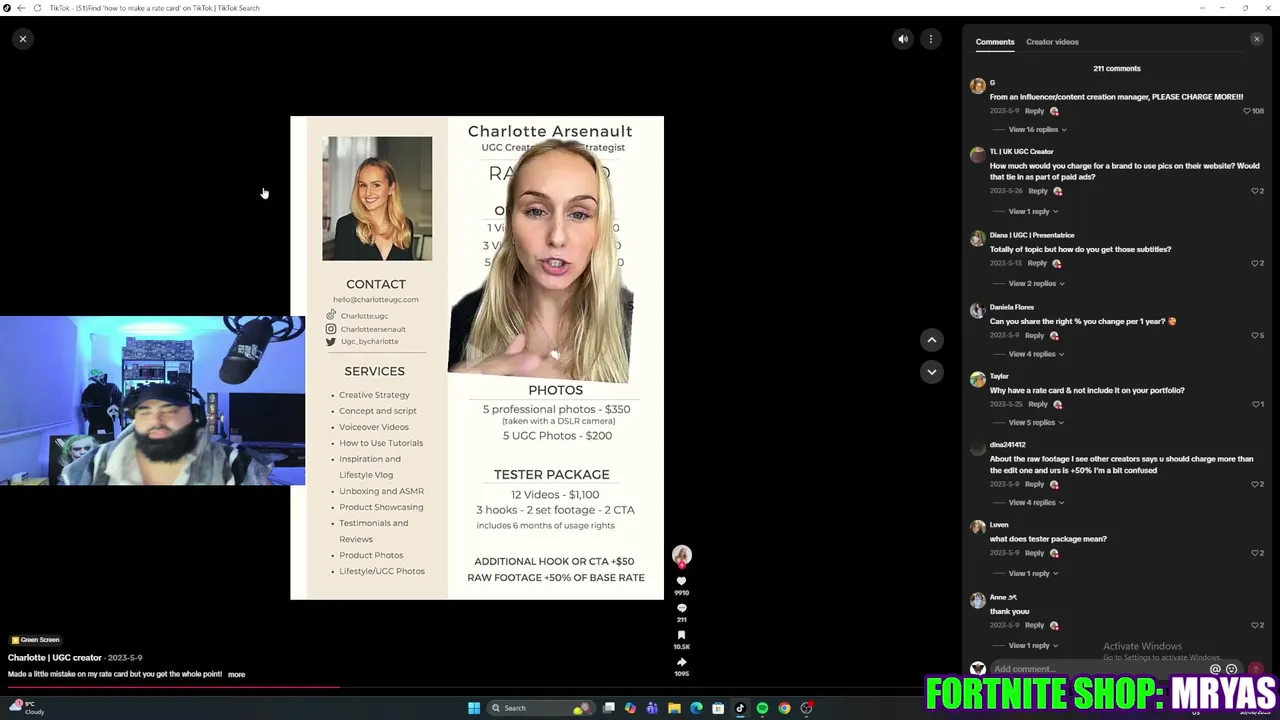
Task: Close the comments side panel
Action: pos(1257,39)
